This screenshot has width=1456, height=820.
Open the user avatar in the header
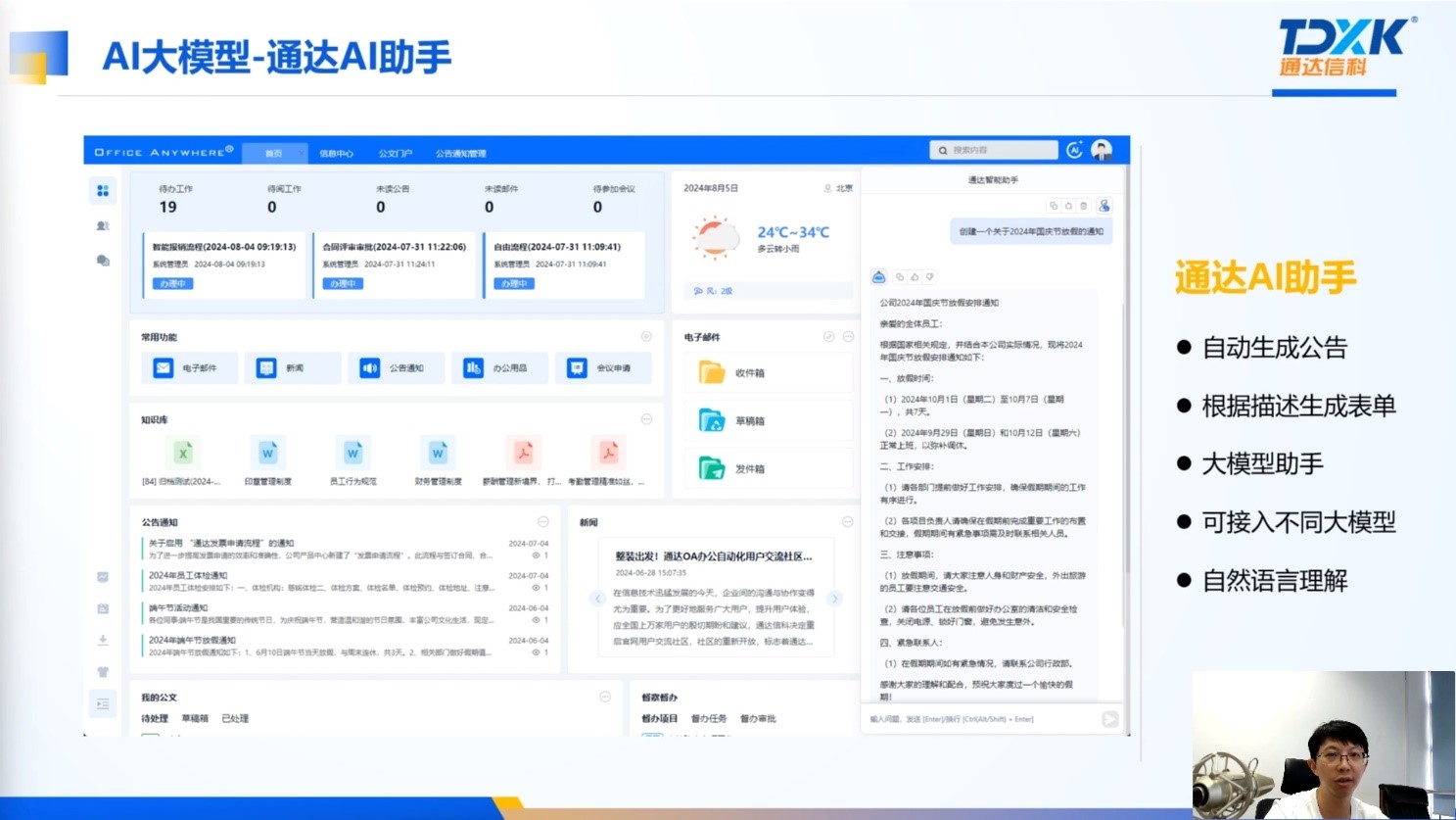tap(1102, 150)
